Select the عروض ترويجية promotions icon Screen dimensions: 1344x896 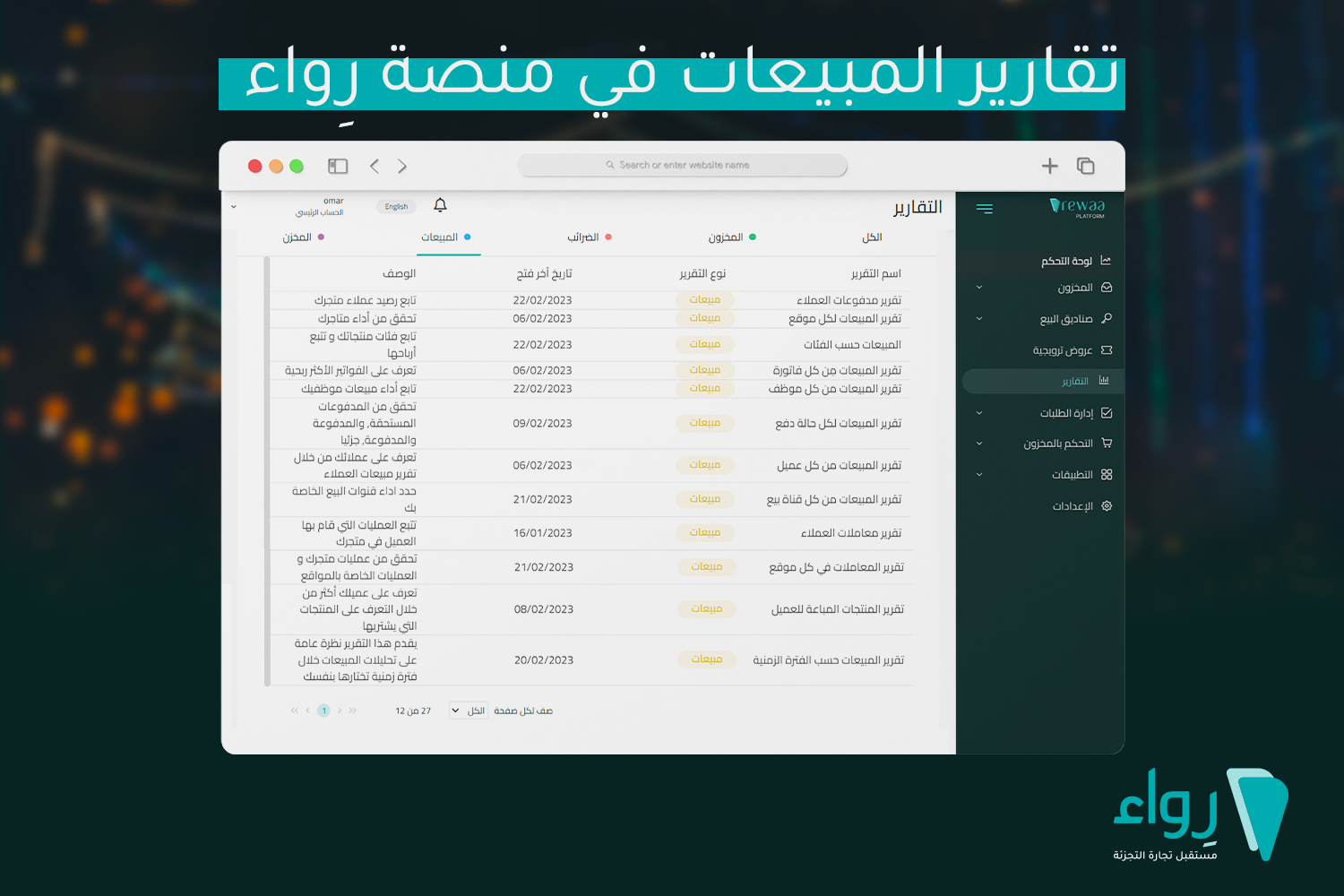[1108, 349]
